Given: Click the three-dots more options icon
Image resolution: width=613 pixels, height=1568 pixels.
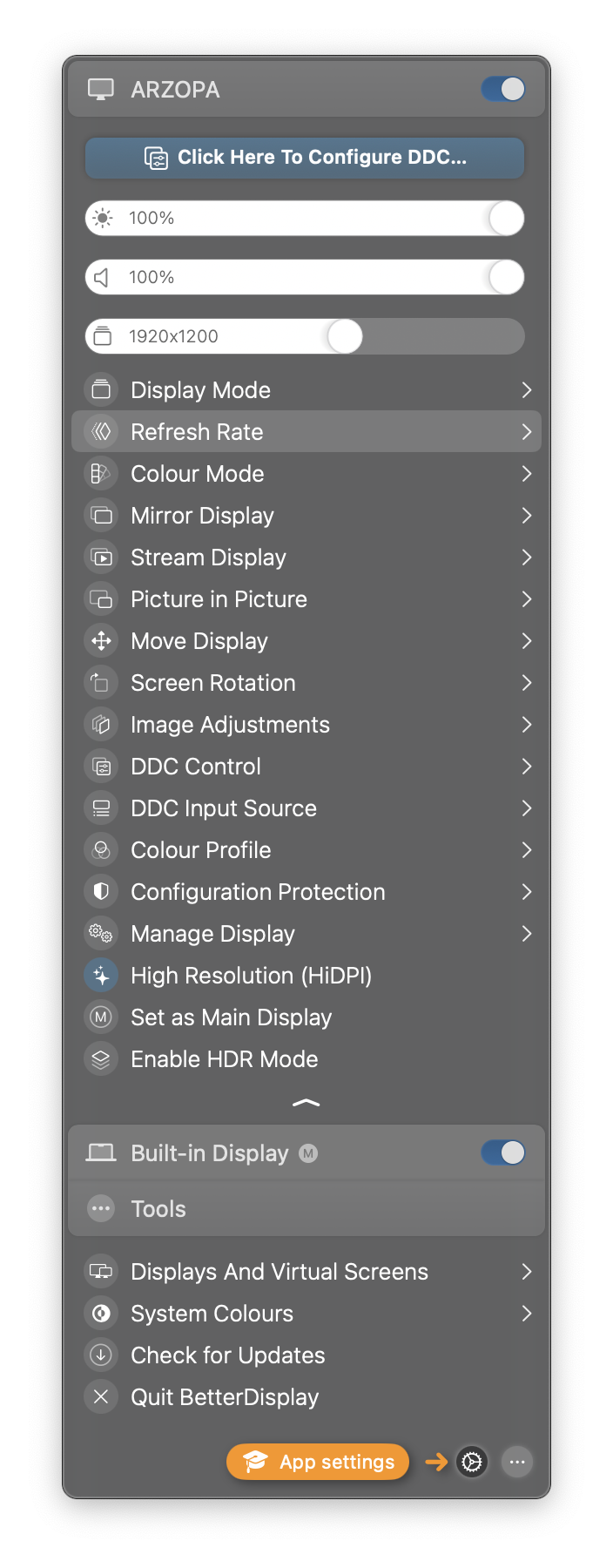Looking at the screenshot, I should pyautogui.click(x=517, y=1462).
